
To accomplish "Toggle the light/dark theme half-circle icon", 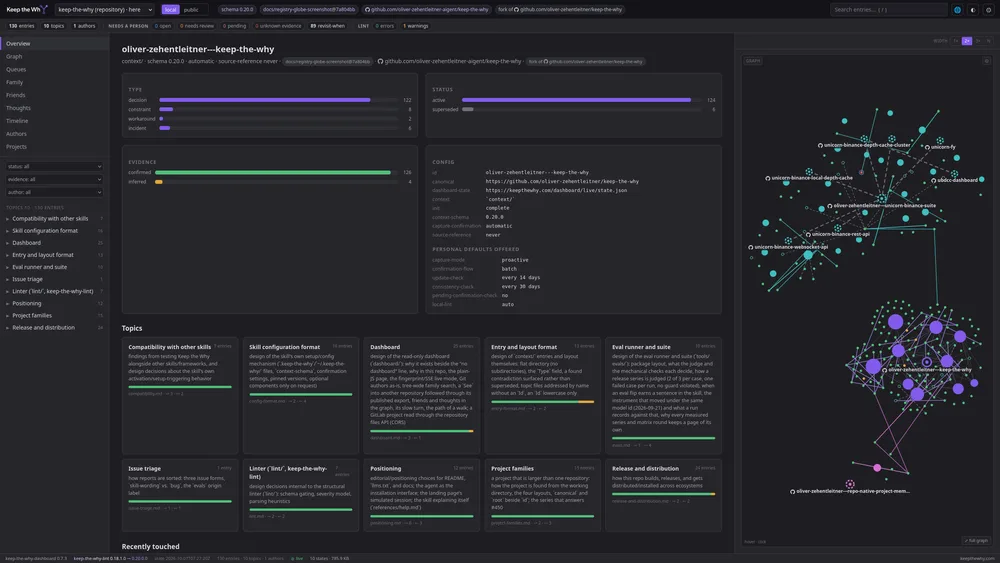I will [x=973, y=10].
